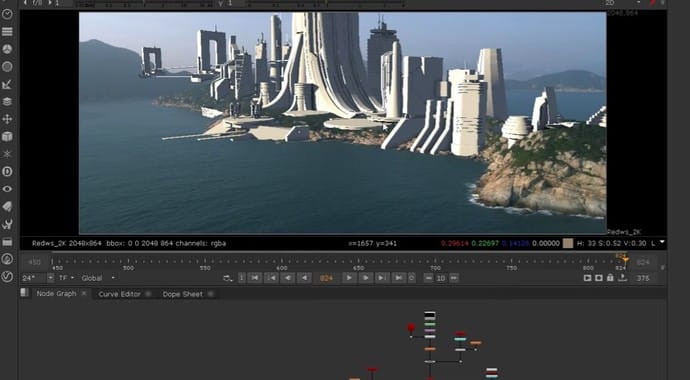
Task: Click the sampled pixel color swatch
Action: [568, 243]
